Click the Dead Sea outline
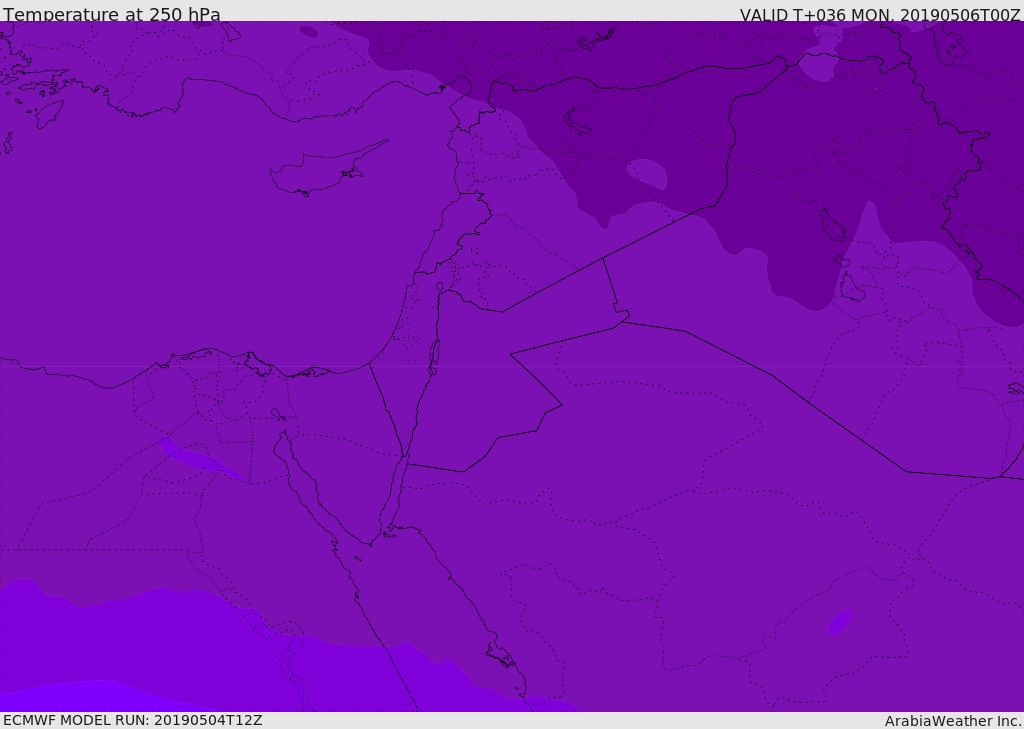 [x=434, y=354]
